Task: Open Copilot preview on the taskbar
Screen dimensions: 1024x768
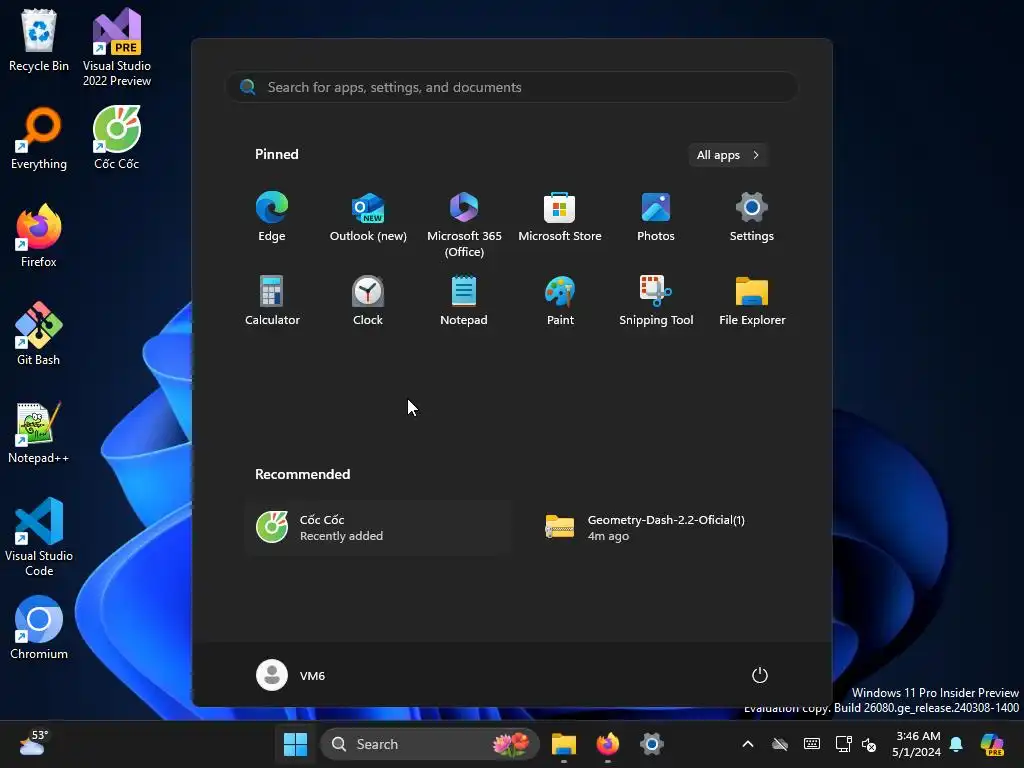Action: pos(992,744)
